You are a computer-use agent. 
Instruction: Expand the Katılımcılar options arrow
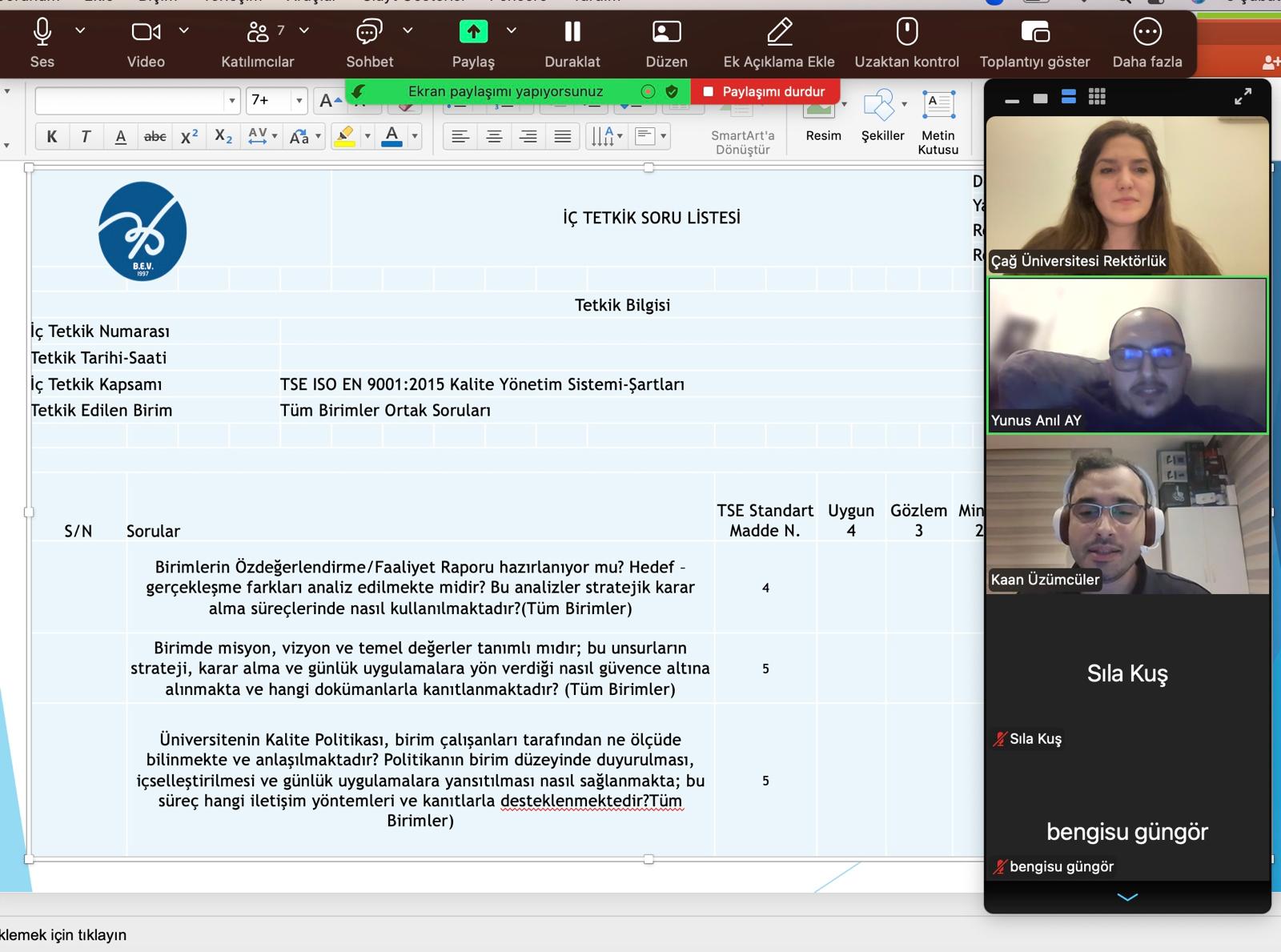pos(304,30)
